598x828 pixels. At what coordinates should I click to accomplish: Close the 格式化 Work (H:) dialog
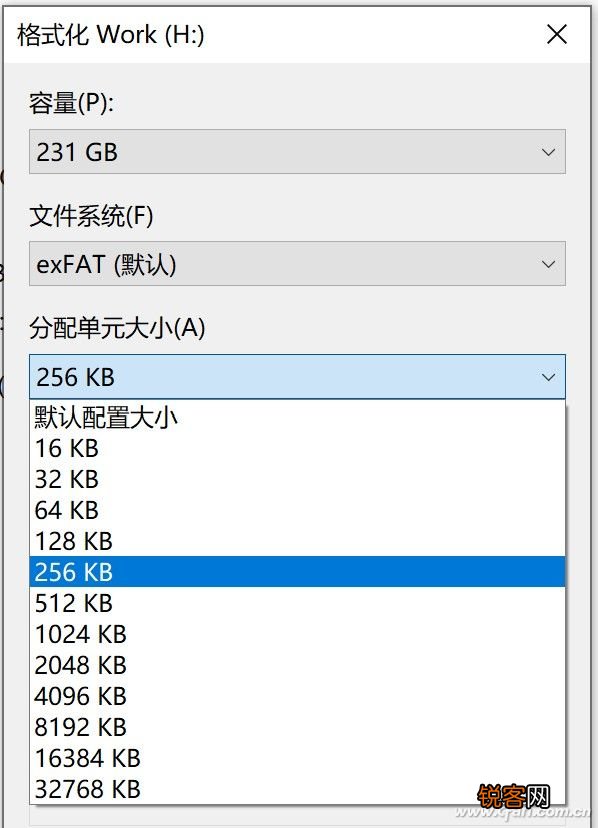(x=557, y=34)
